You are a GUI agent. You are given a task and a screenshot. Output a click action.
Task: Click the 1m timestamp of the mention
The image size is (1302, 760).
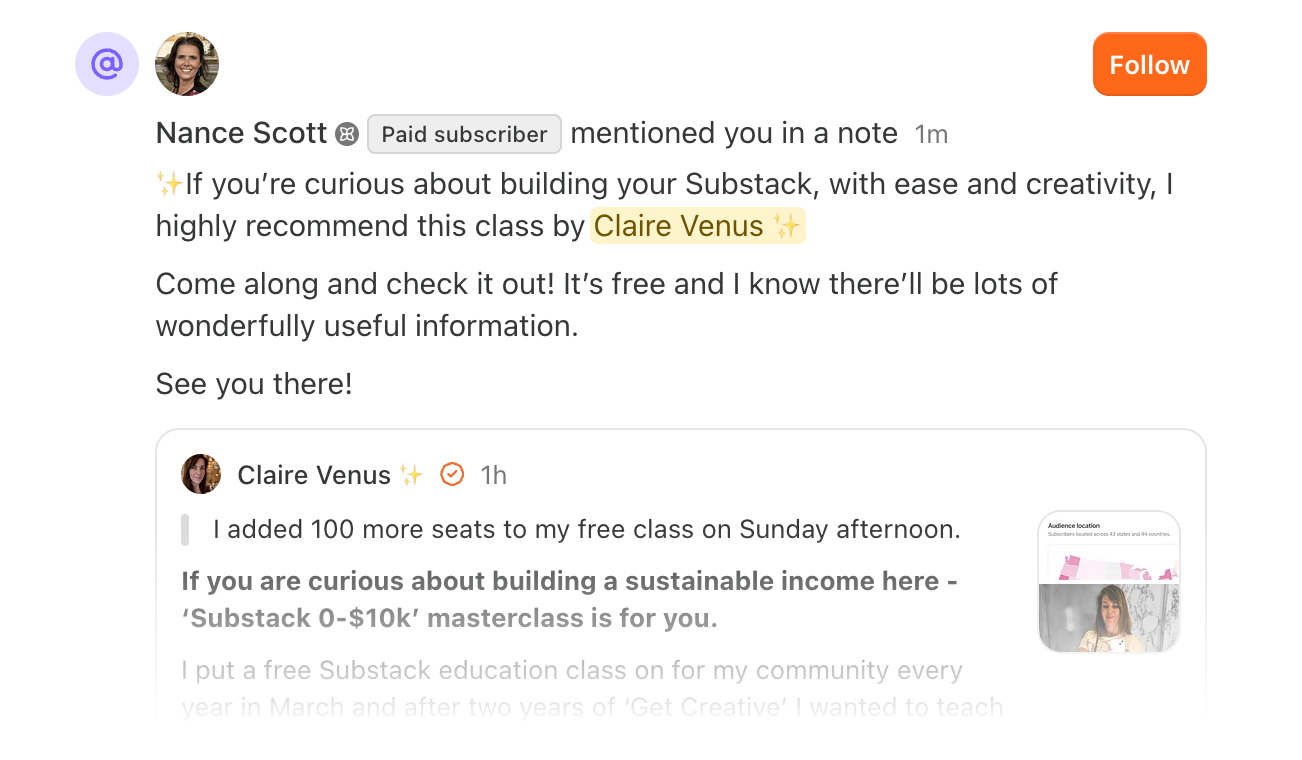(x=931, y=134)
